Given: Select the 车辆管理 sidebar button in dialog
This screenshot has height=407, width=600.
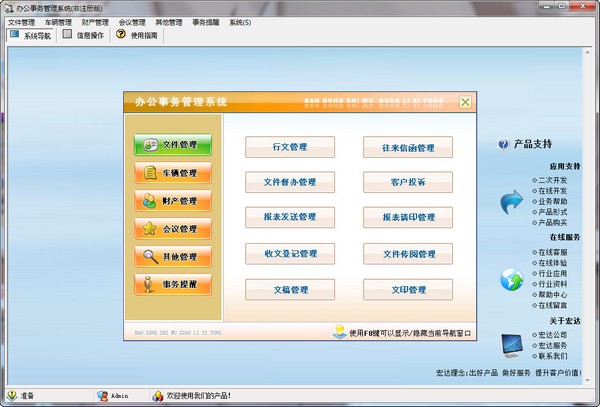Looking at the screenshot, I should pyautogui.click(x=173, y=173).
